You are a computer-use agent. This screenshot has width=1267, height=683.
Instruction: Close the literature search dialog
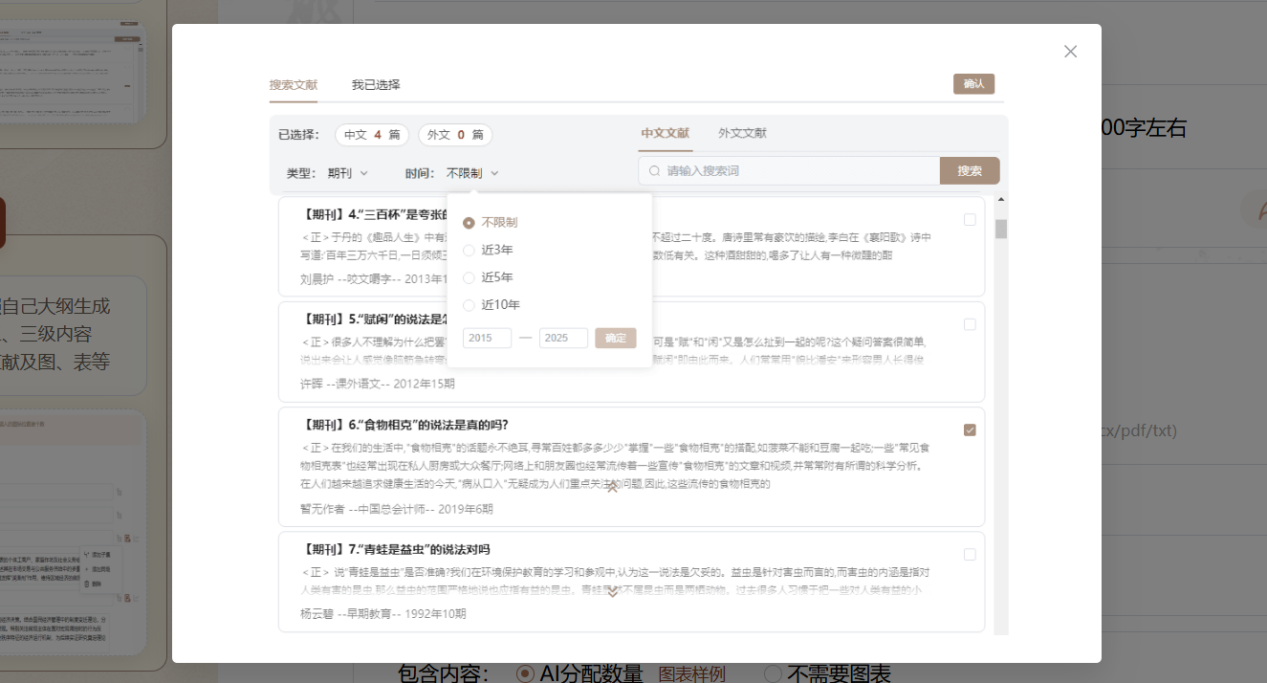1070,51
